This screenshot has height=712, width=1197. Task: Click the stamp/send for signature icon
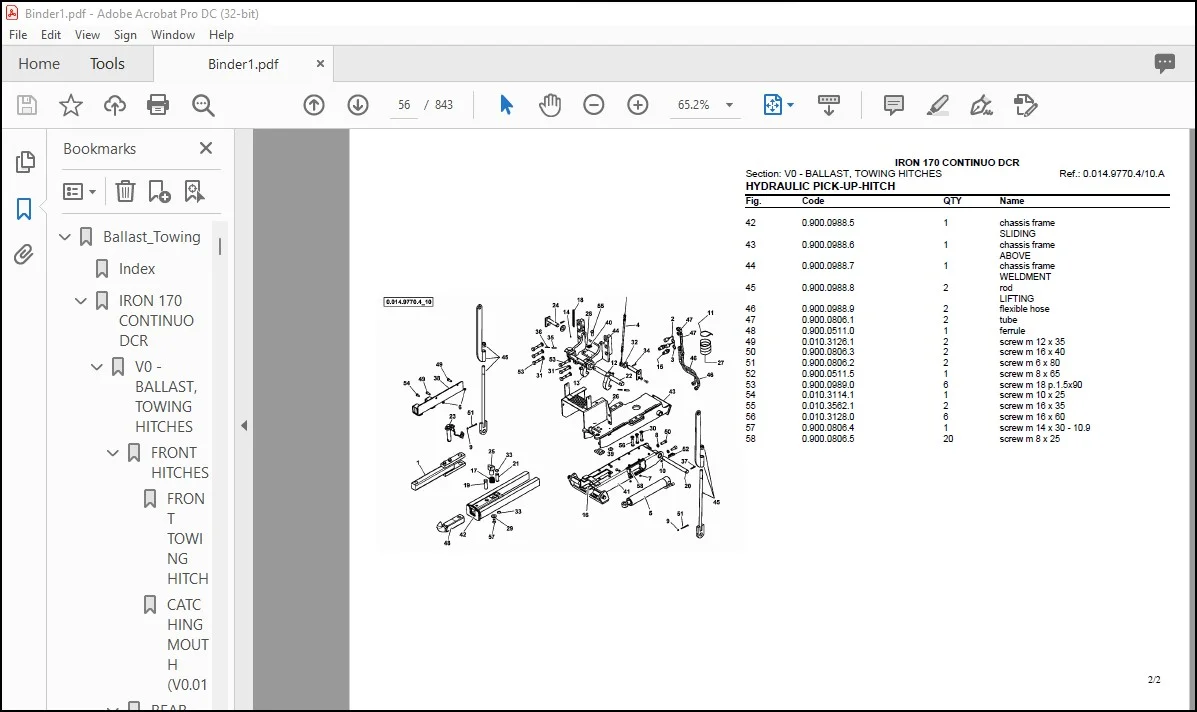1025,105
